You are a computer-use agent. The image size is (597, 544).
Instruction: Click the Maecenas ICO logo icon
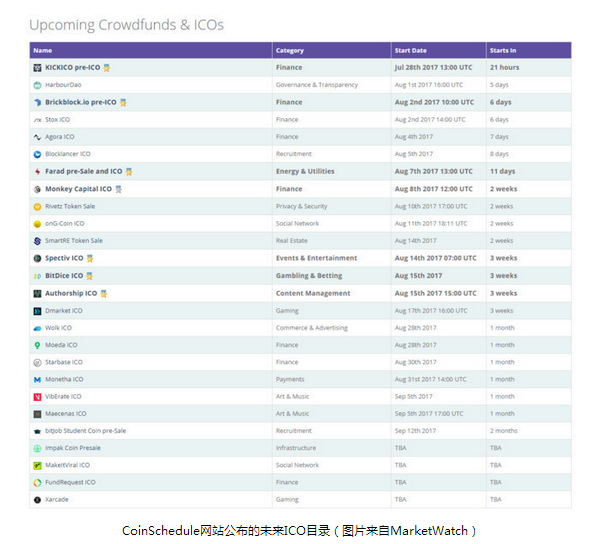(37, 414)
